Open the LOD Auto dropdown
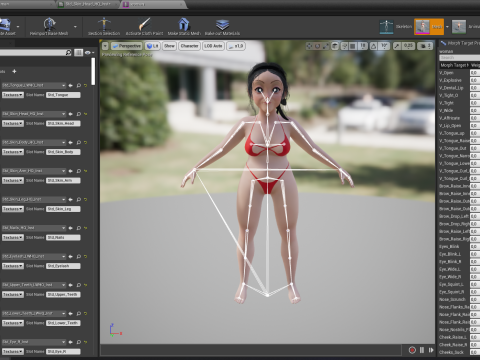Screen dimensions: 480x360 213,46
